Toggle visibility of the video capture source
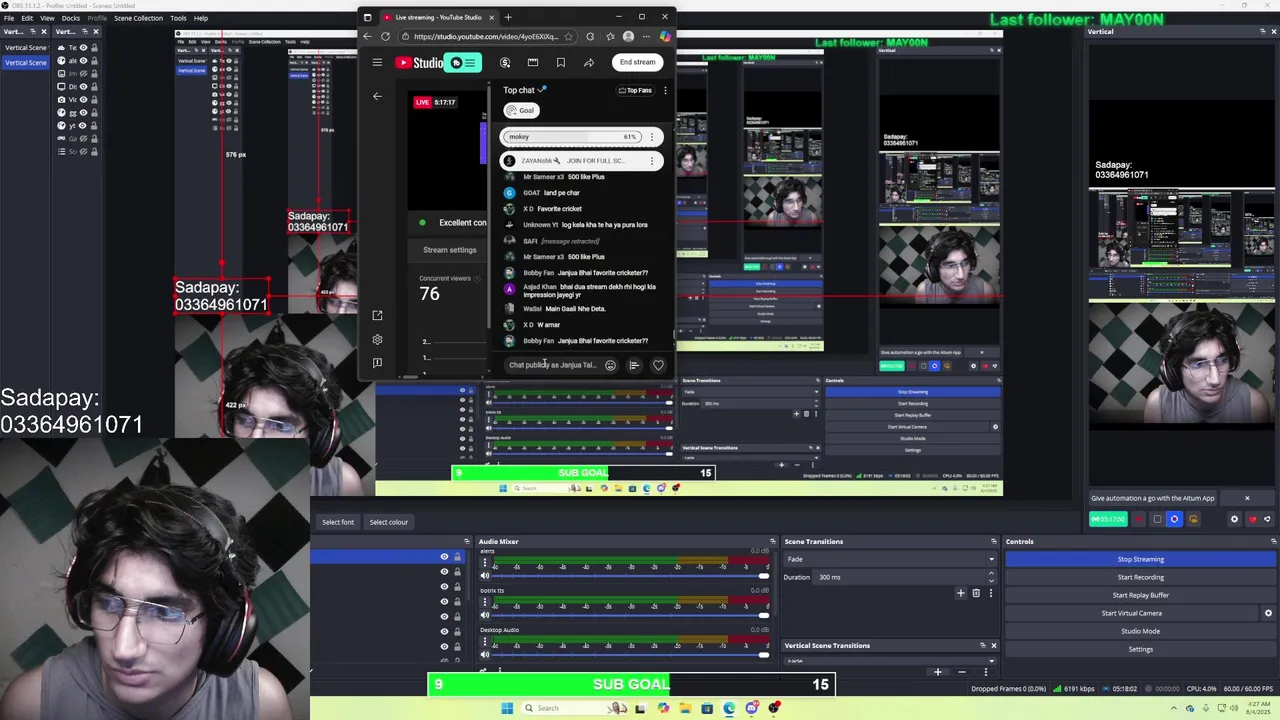Image resolution: width=1280 pixels, height=720 pixels. pos(83,100)
